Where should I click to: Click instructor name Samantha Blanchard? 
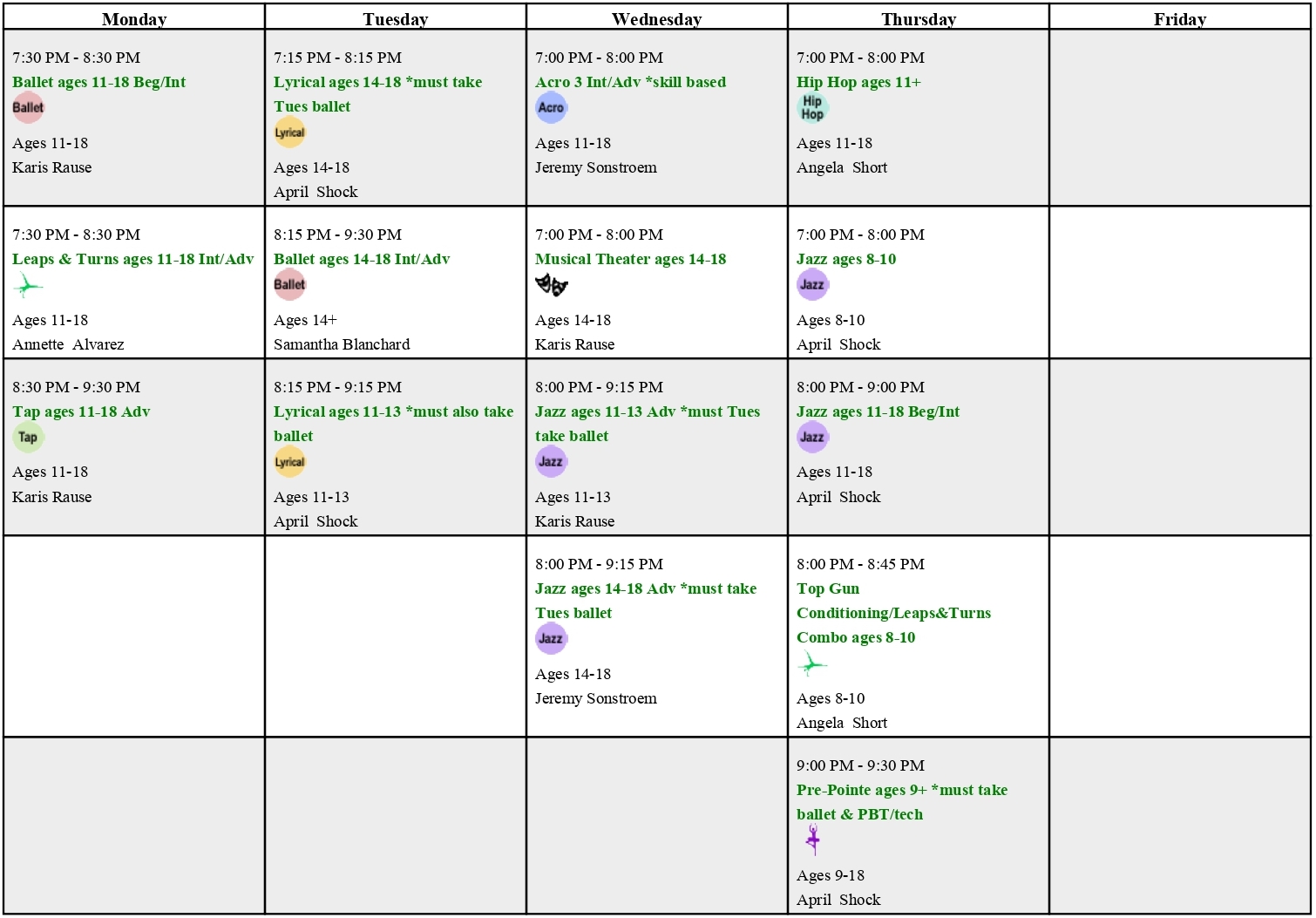(x=342, y=344)
